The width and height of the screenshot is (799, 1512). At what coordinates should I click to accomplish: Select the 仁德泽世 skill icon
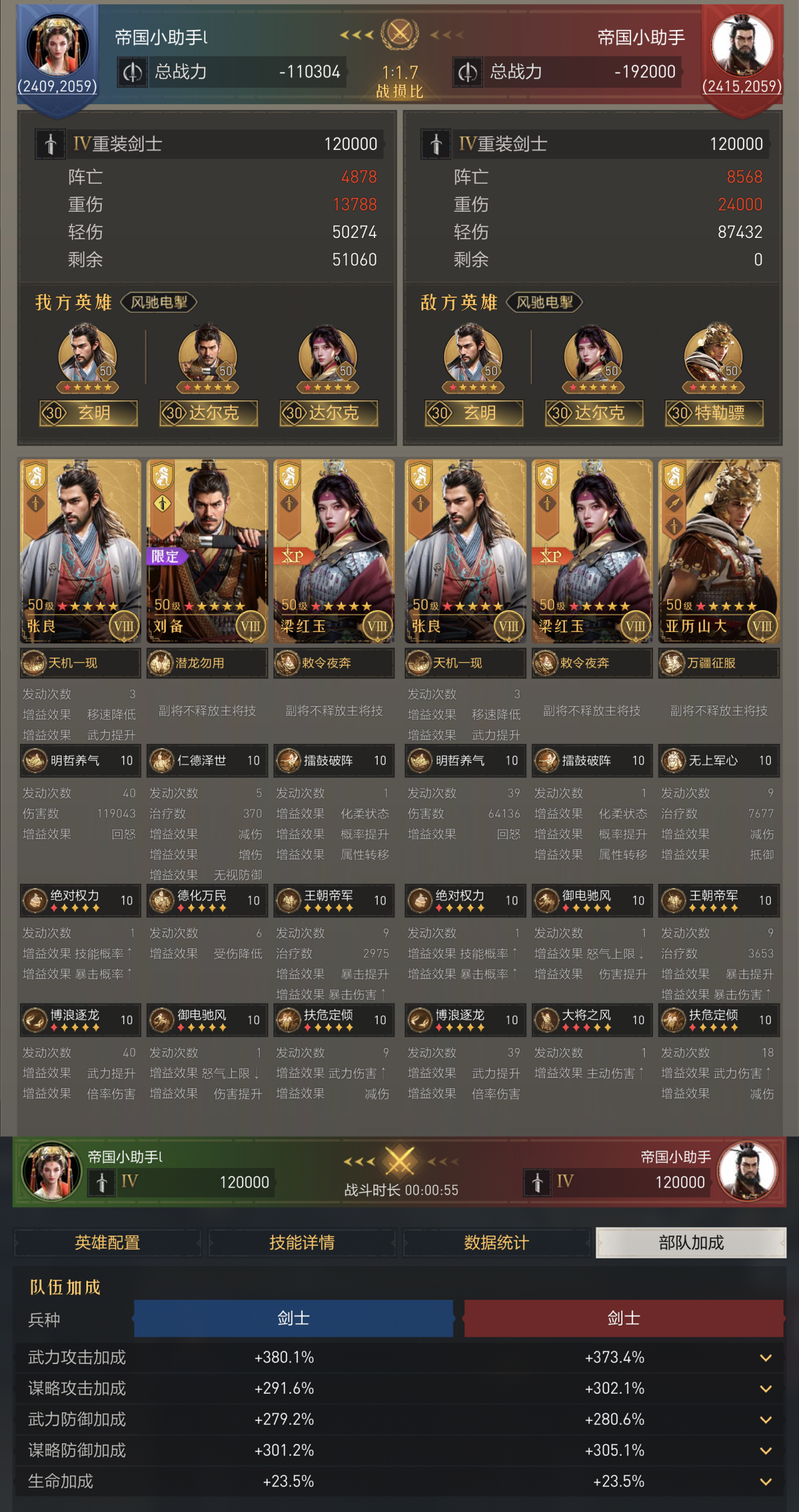[162, 760]
